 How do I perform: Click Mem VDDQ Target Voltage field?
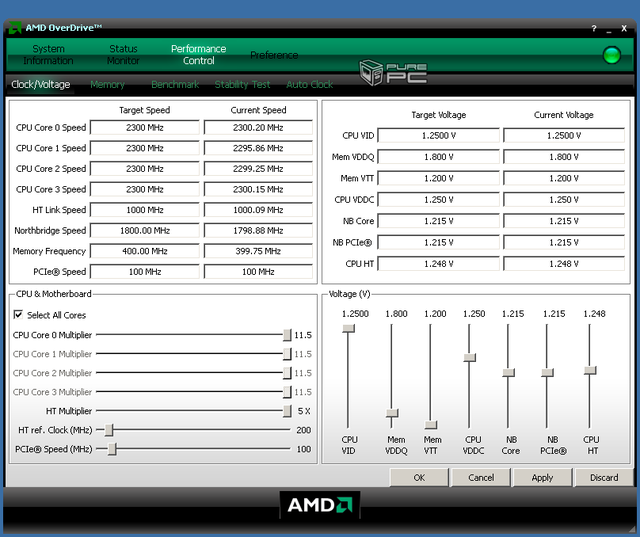pyautogui.click(x=438, y=157)
